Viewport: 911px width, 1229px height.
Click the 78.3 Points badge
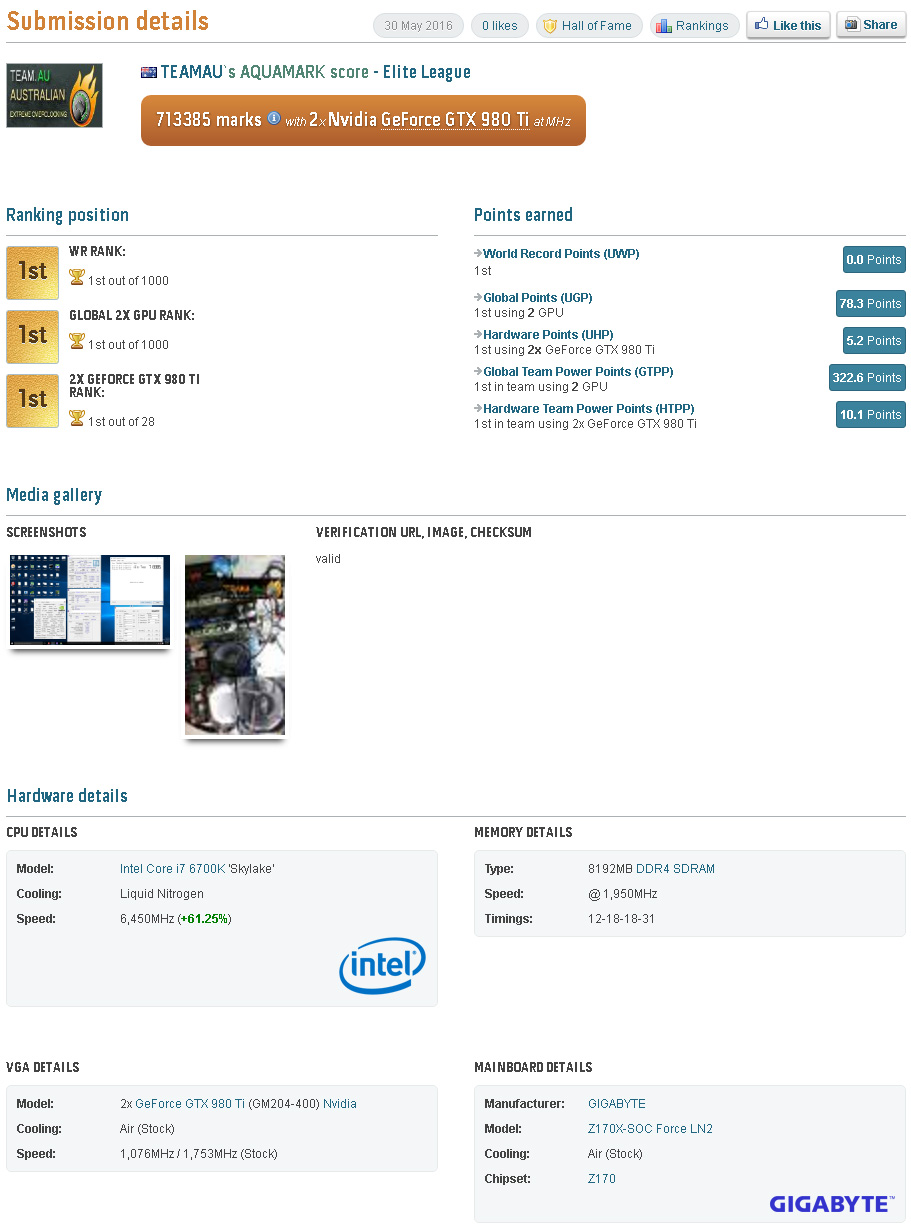[x=871, y=304]
